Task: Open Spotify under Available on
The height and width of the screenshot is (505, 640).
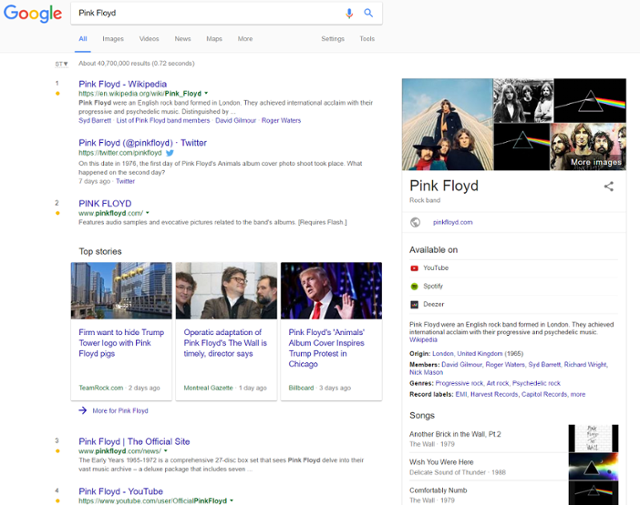Action: pyautogui.click(x=435, y=286)
